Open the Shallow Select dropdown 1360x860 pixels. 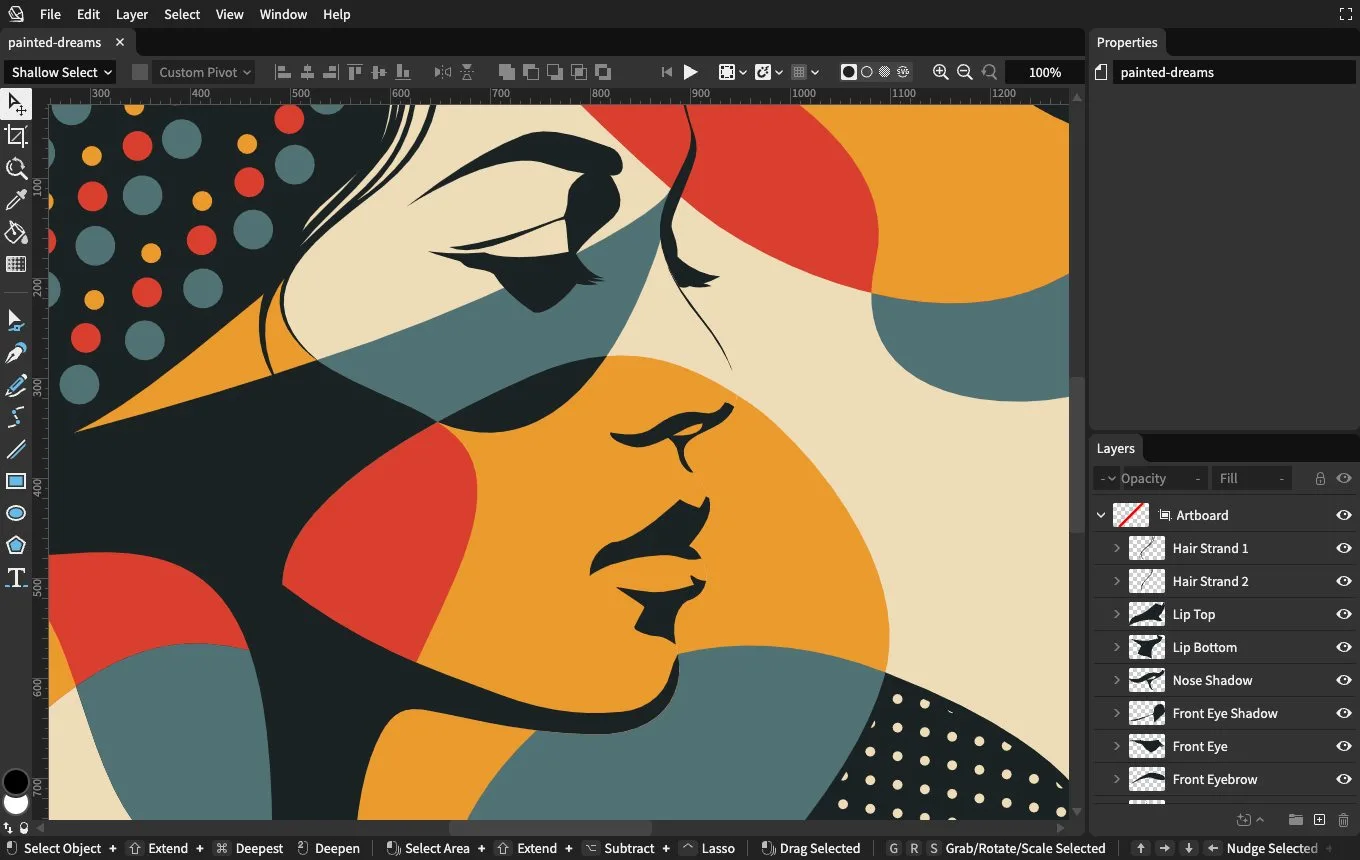[x=61, y=72]
